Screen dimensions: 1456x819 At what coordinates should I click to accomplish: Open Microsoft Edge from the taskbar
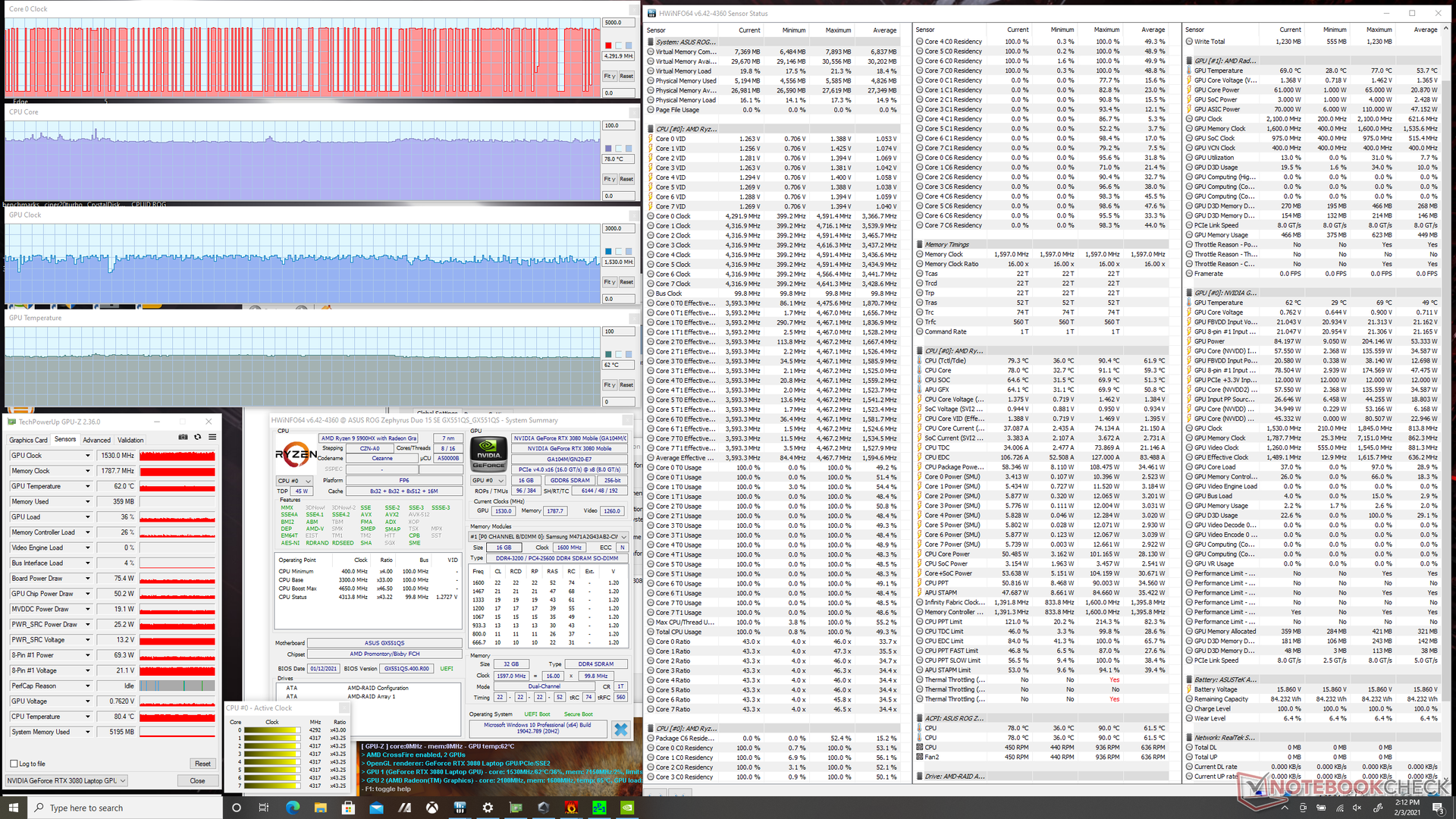(x=292, y=808)
